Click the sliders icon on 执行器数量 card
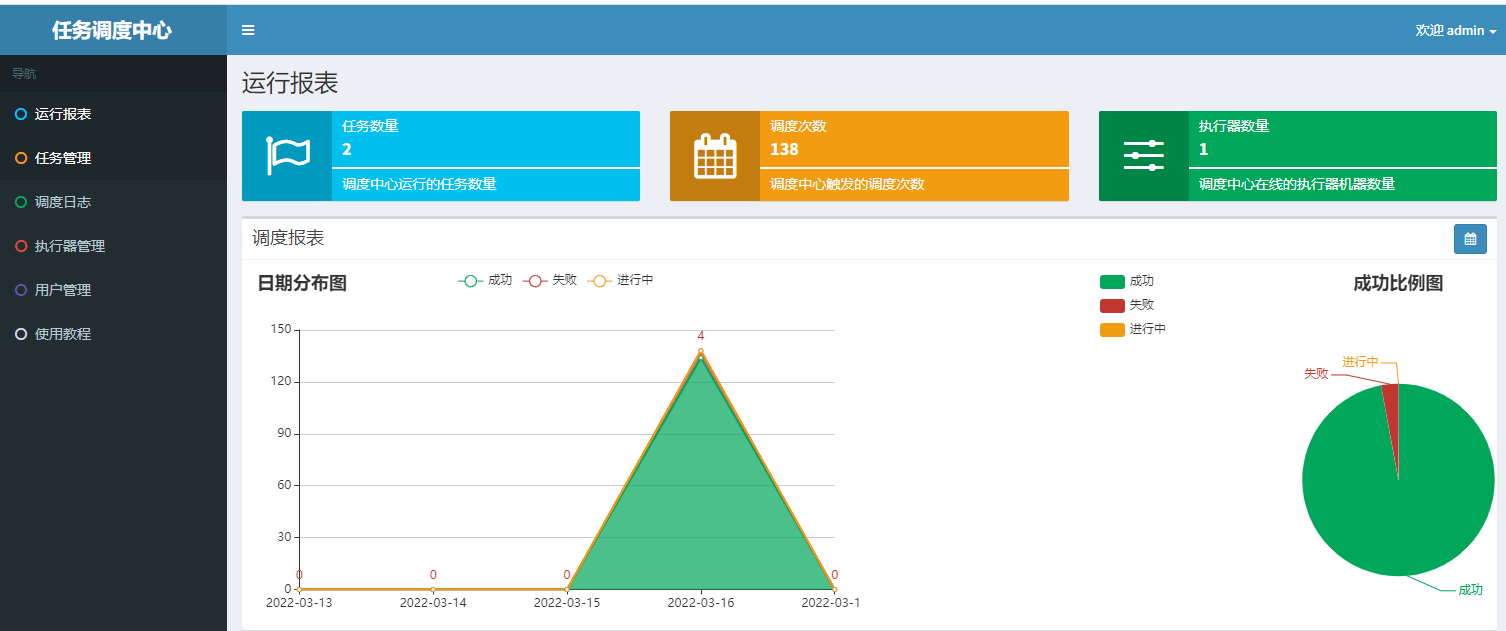1506x631 pixels. [1144, 156]
